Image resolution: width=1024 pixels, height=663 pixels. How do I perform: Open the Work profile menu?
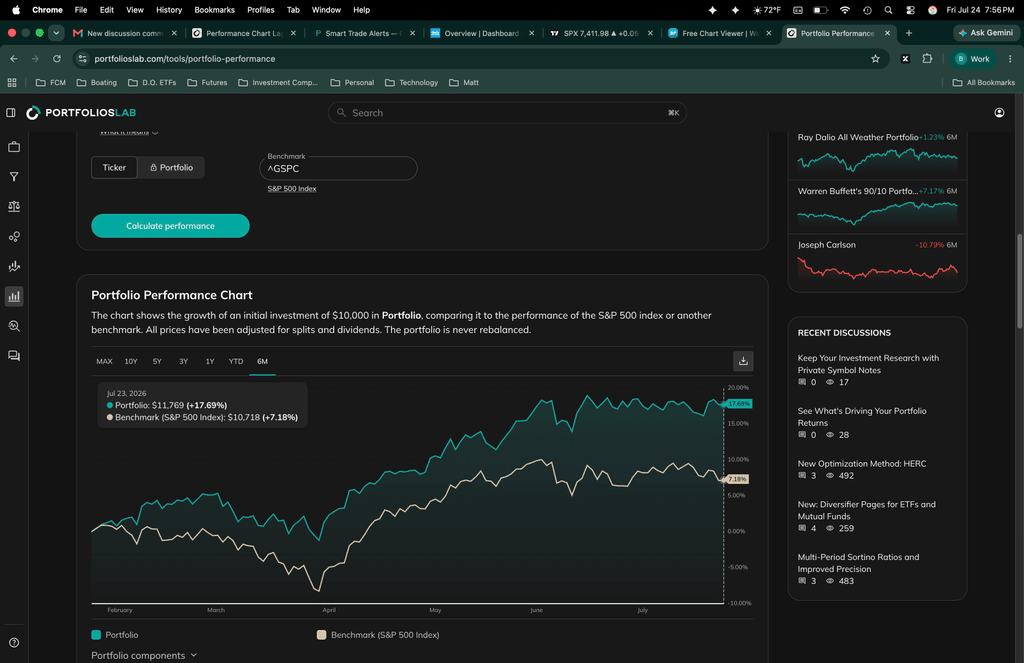click(972, 59)
